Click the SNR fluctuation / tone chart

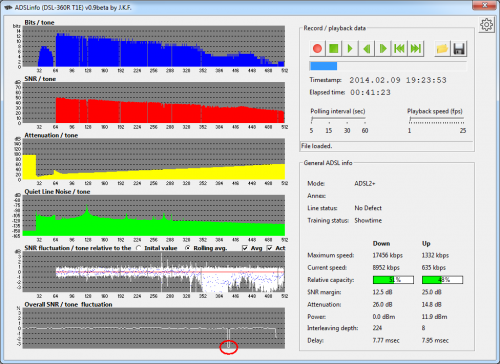pyautogui.click(x=154, y=272)
